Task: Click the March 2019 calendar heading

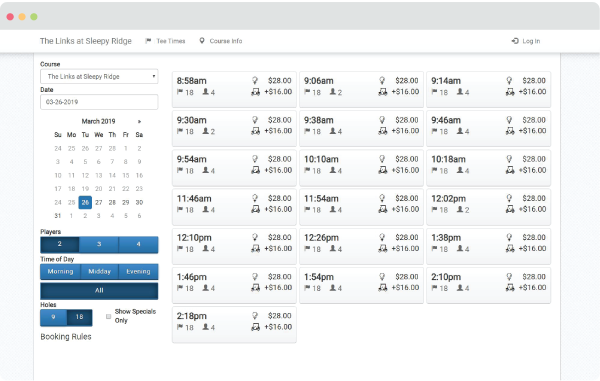Action: [x=98, y=121]
